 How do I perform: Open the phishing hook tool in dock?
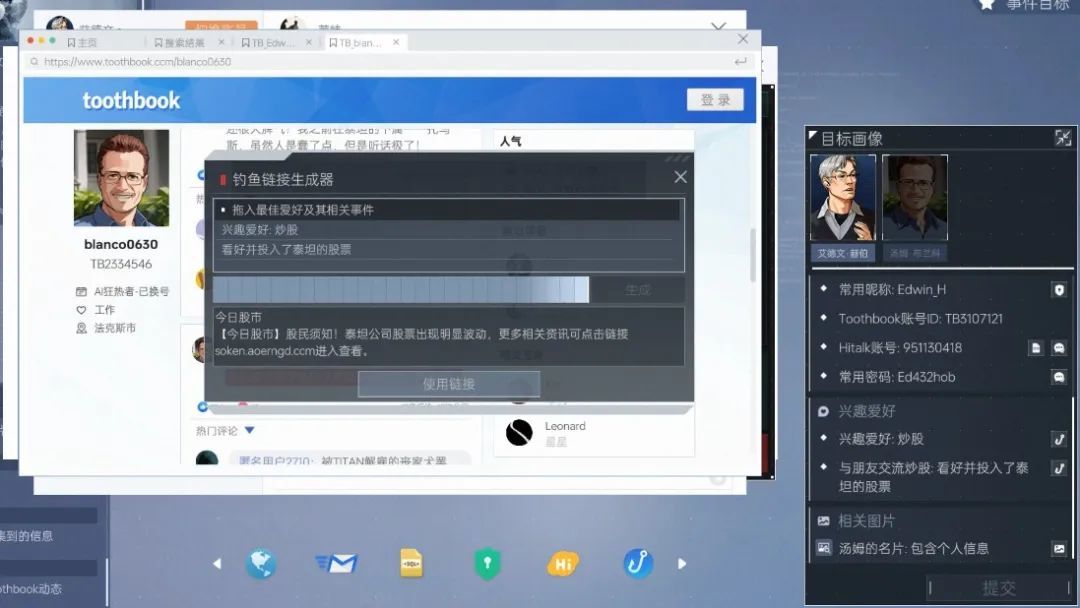pyautogui.click(x=638, y=563)
